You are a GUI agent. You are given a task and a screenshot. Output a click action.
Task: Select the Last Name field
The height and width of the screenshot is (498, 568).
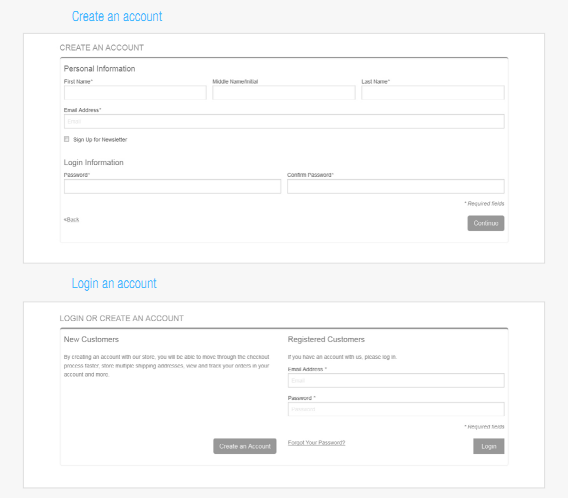pos(433,93)
